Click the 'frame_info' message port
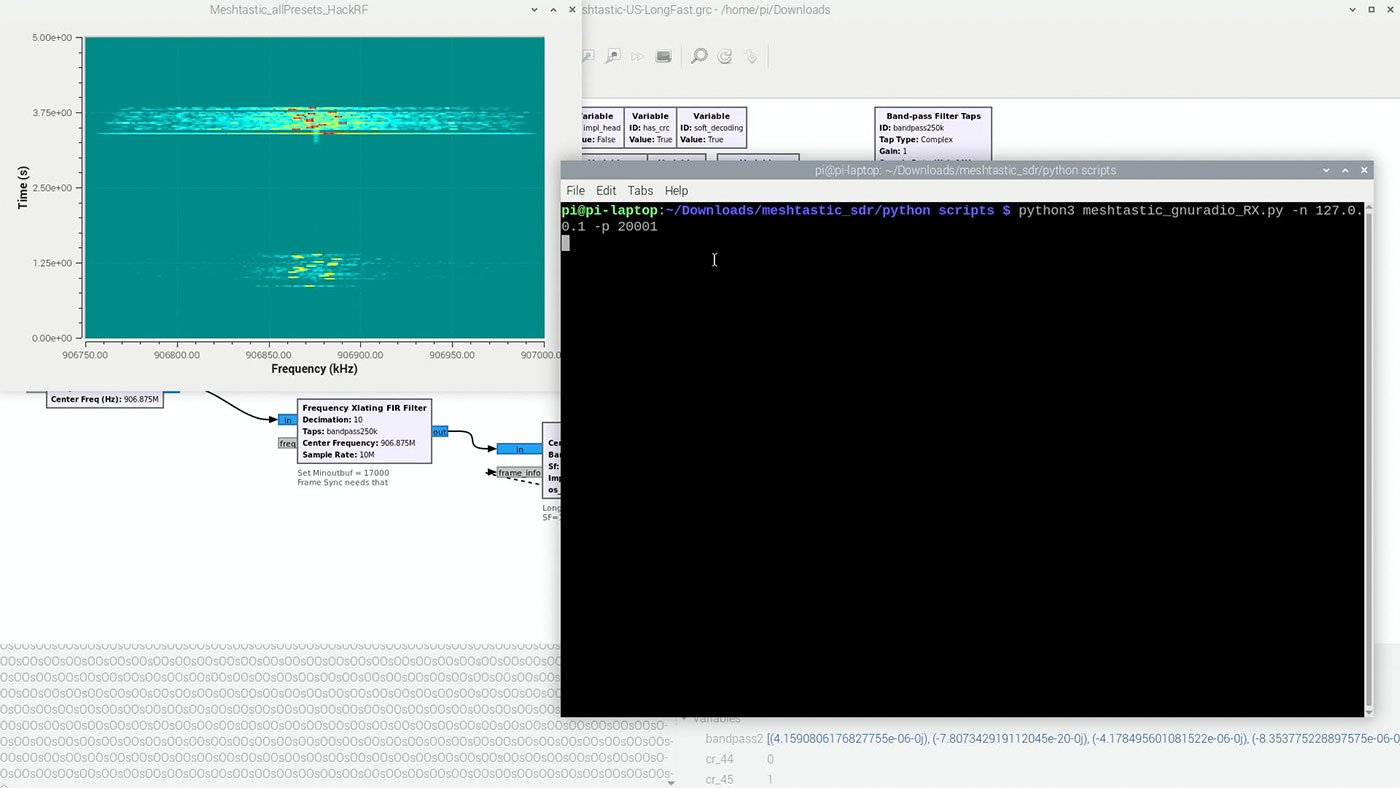1400x788 pixels. (519, 473)
